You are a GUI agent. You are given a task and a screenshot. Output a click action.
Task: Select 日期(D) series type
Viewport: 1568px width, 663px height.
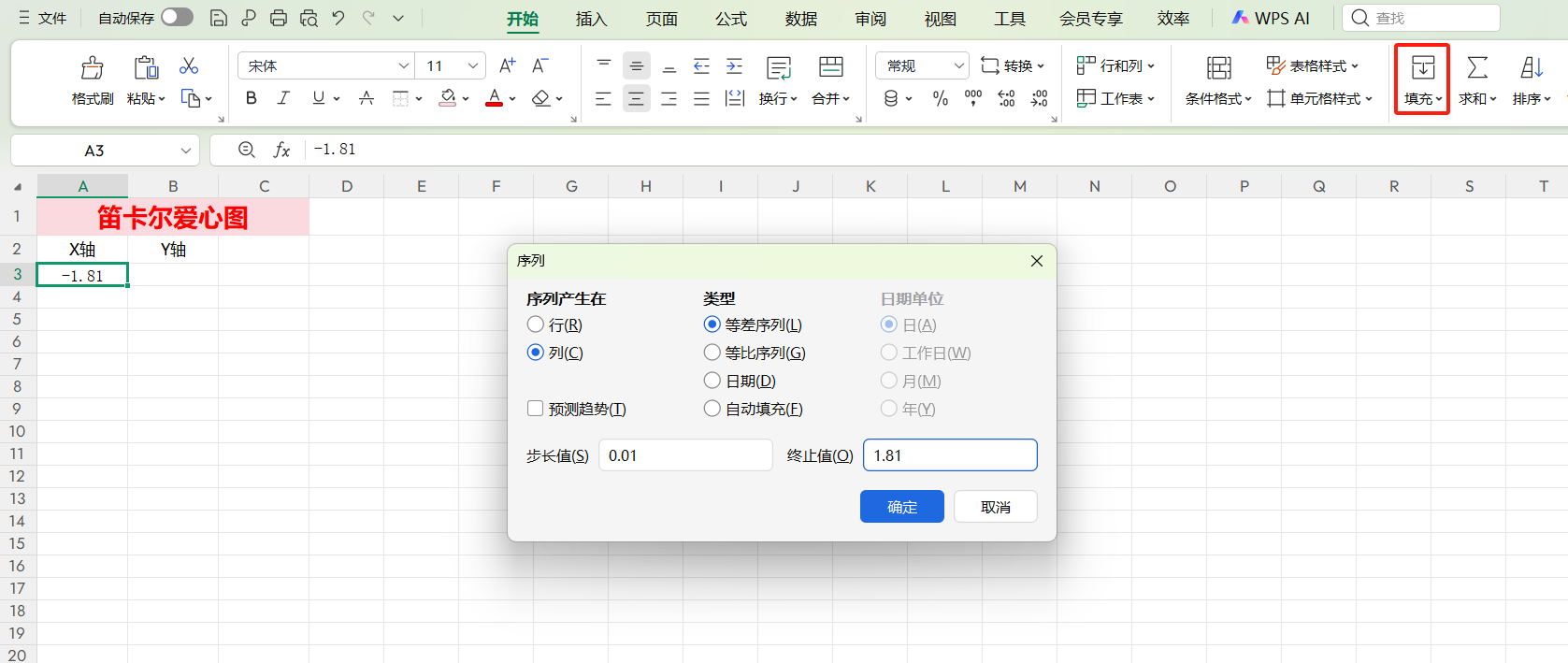pyautogui.click(x=712, y=381)
